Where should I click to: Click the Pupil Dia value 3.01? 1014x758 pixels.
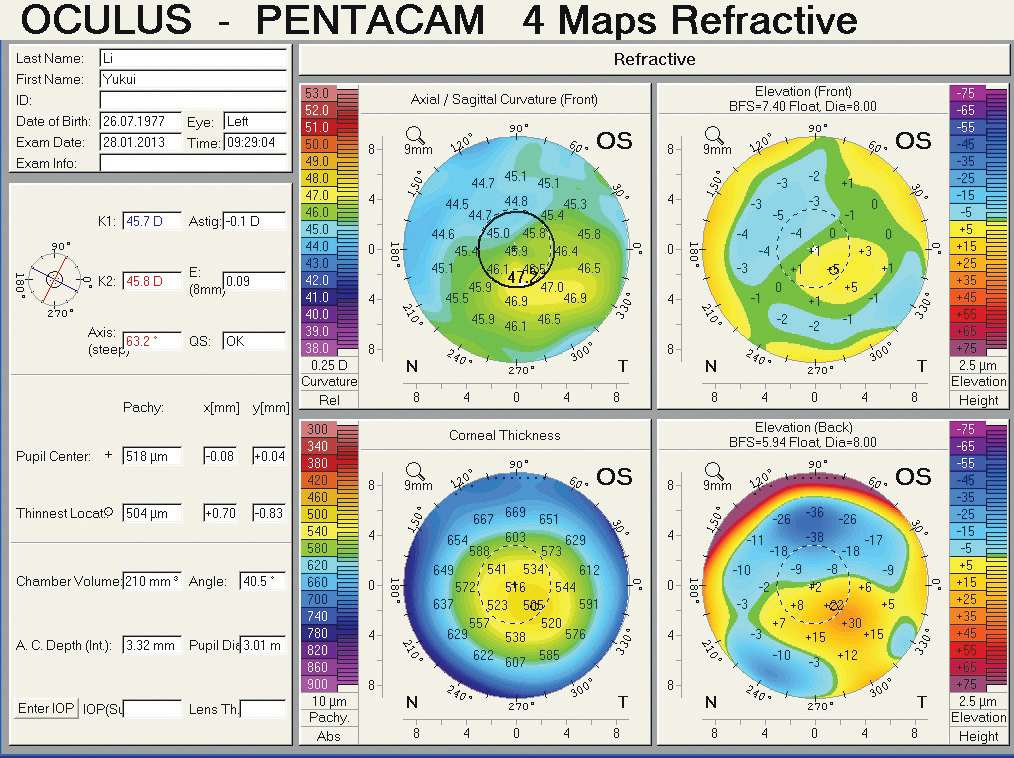(x=263, y=645)
